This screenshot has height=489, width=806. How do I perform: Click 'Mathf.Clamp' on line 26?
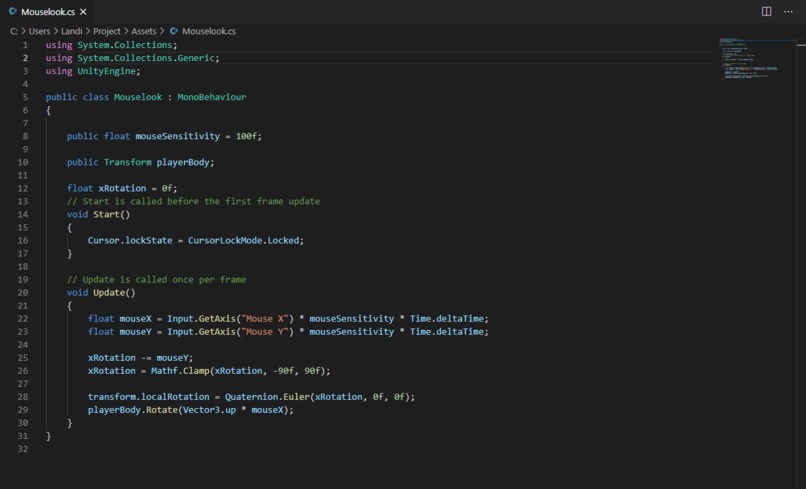[x=180, y=371]
